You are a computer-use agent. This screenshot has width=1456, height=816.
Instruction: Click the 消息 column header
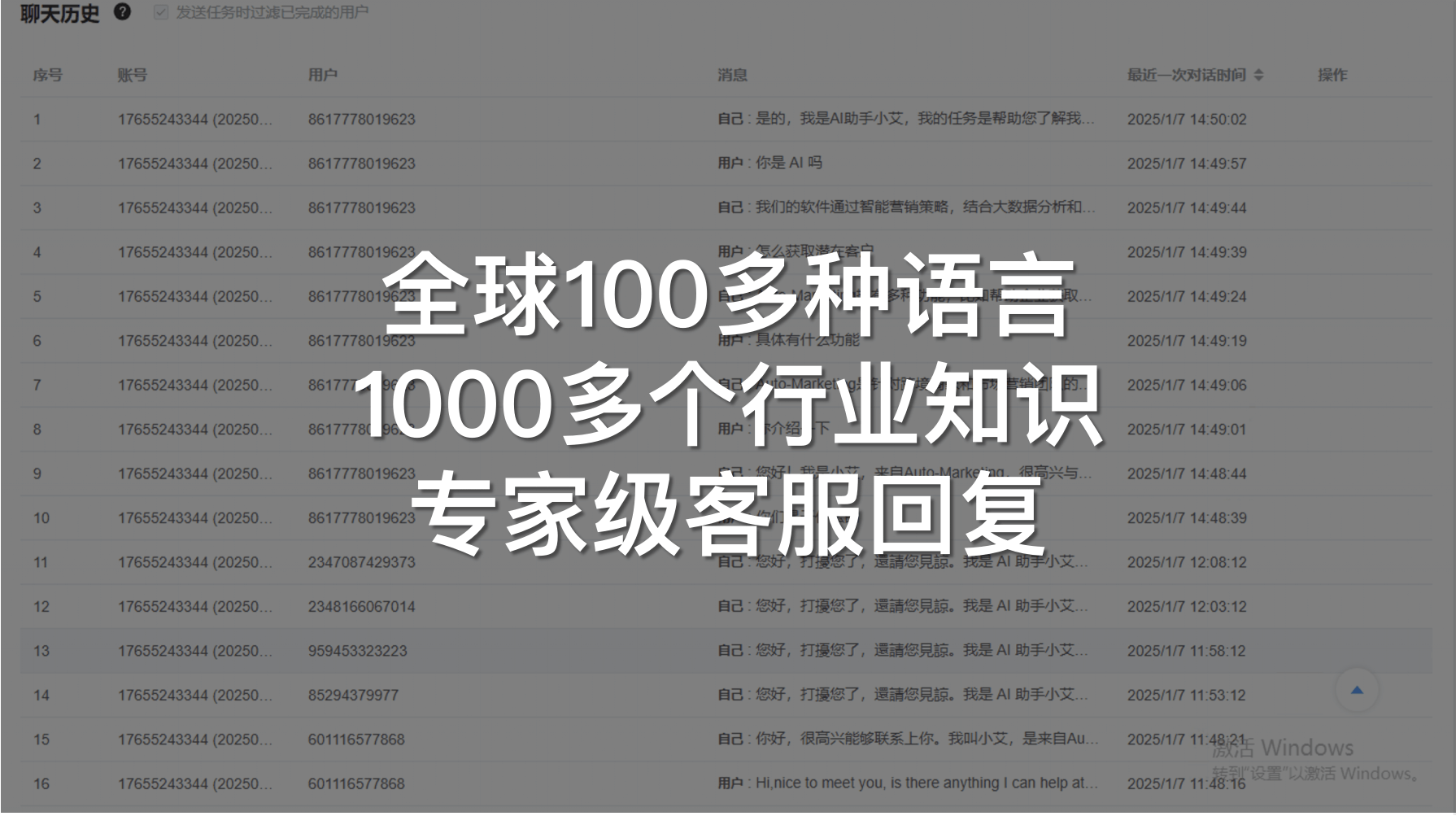(x=732, y=75)
